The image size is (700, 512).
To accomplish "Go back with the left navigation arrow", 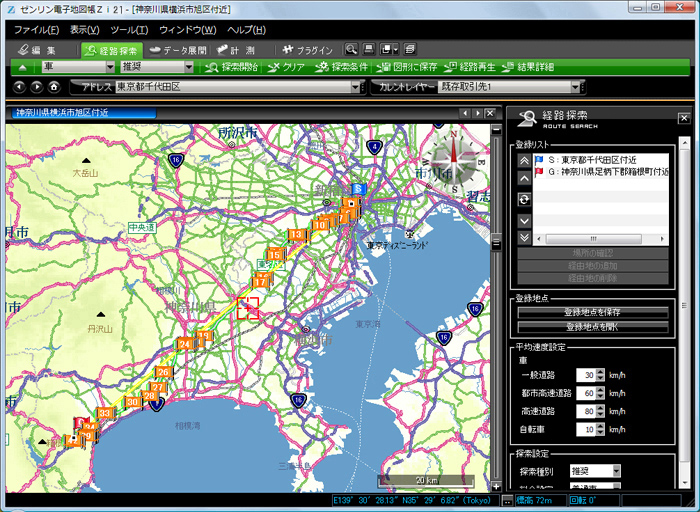I will click(19, 87).
